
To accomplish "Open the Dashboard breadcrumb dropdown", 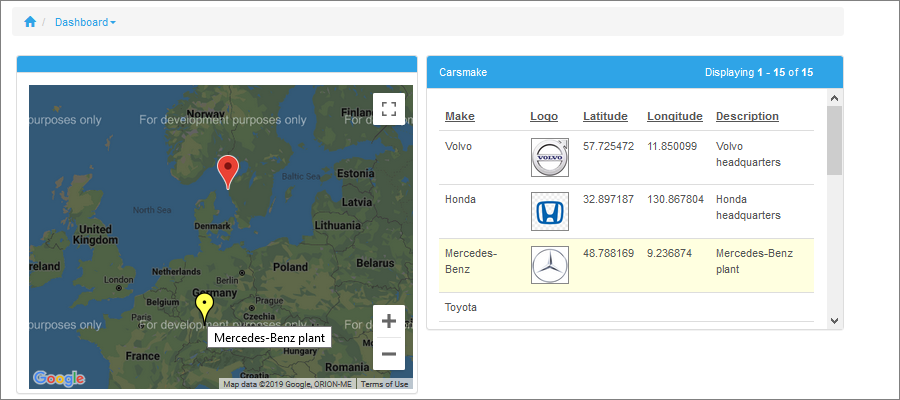I will [85, 22].
